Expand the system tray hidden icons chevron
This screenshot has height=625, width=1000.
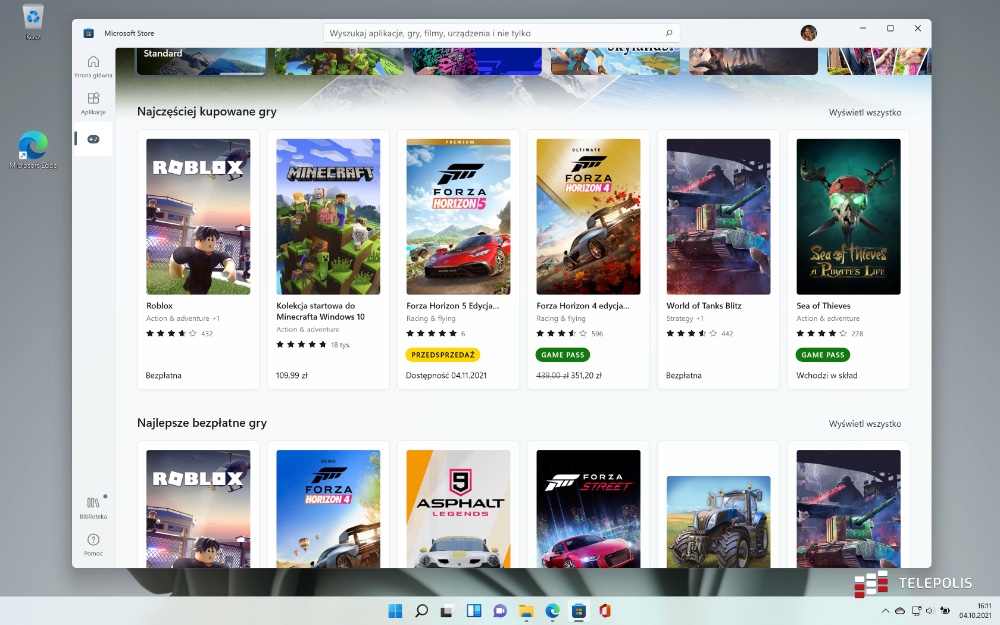pos(885,610)
